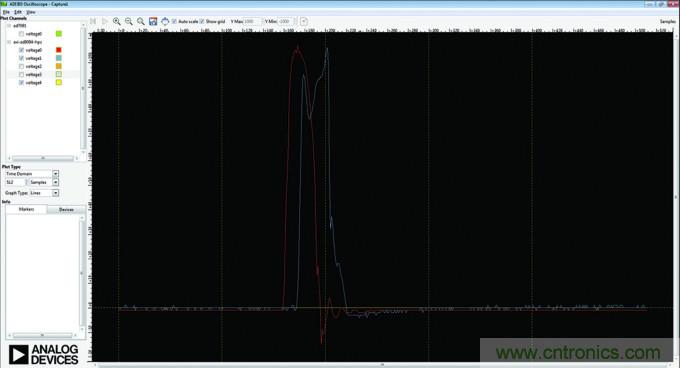Screen dimensions: 680x368
Task: Enable the voltage2 channel checkbox
Action: [21, 66]
